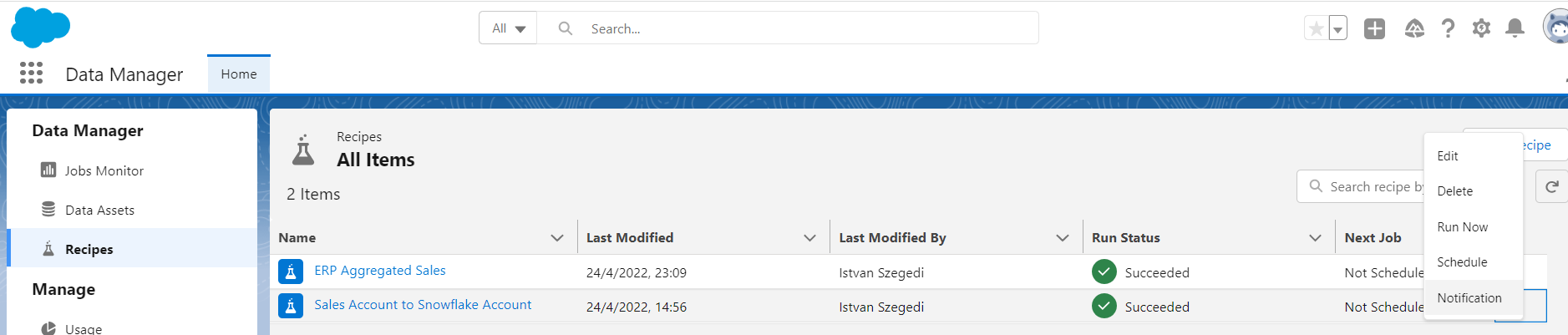Click the favorites star icon
Screen dimensions: 1568x335
[x=1316, y=28]
